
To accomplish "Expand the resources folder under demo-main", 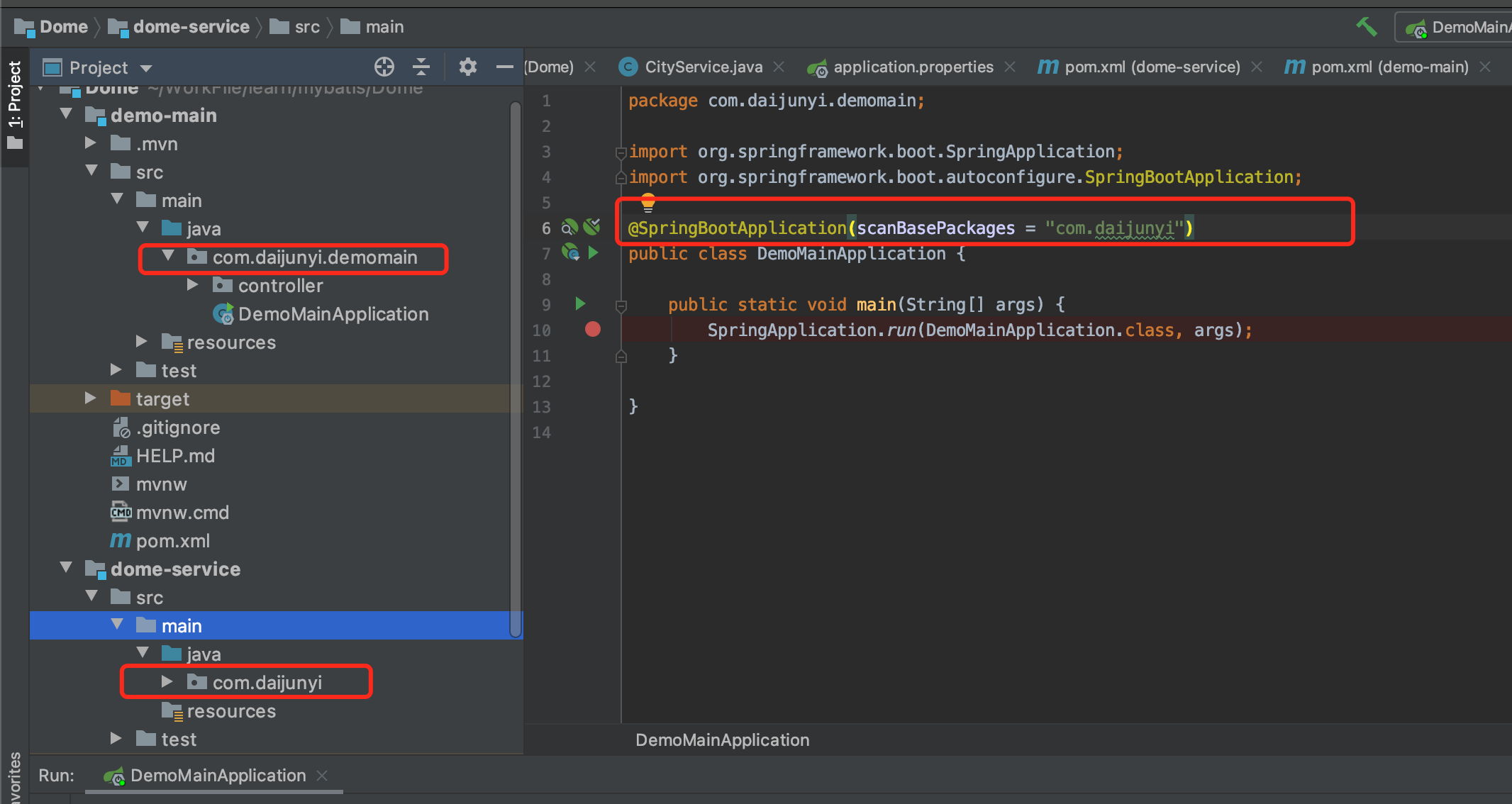I will pos(142,342).
